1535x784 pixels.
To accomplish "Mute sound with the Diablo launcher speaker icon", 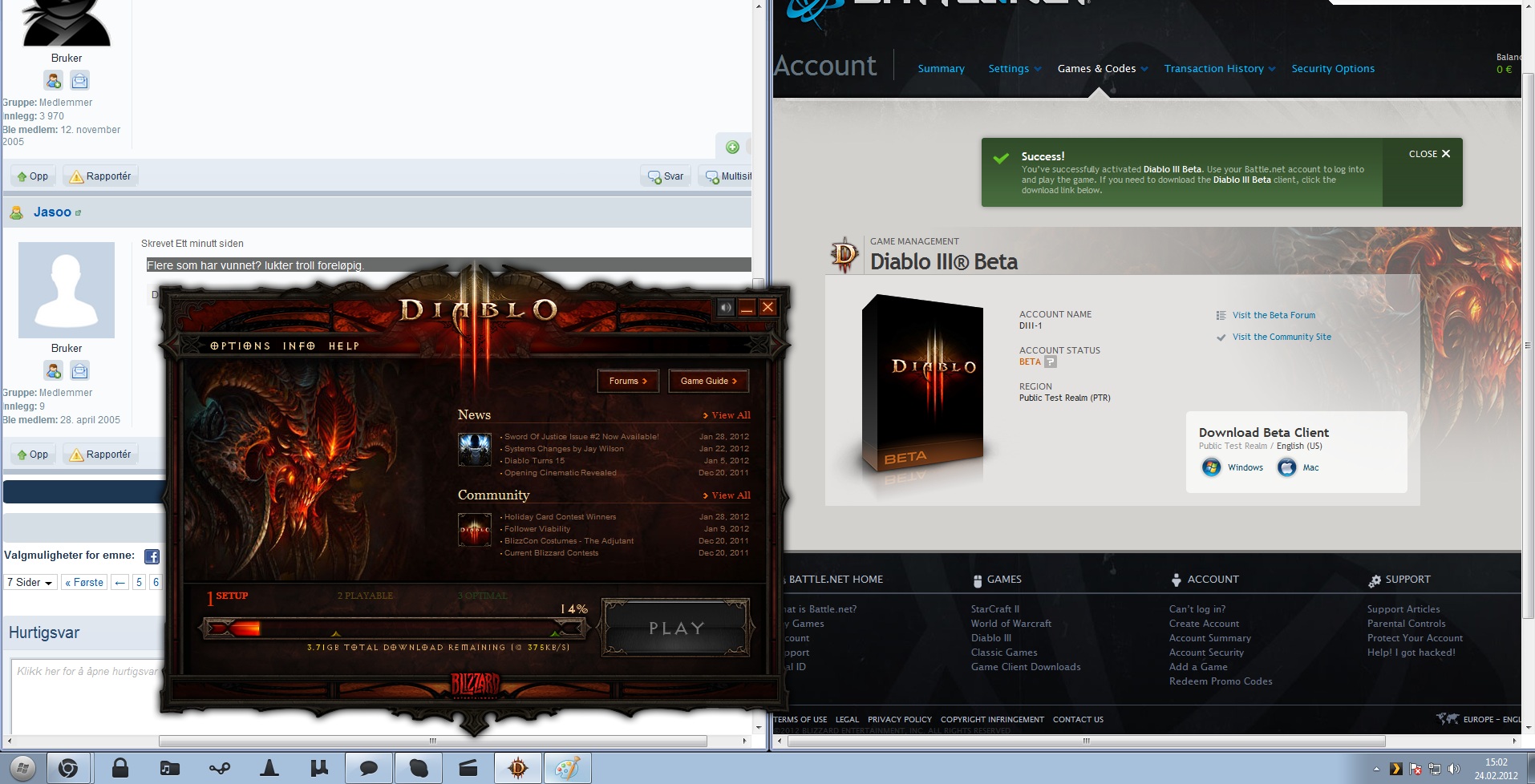I will click(x=726, y=308).
